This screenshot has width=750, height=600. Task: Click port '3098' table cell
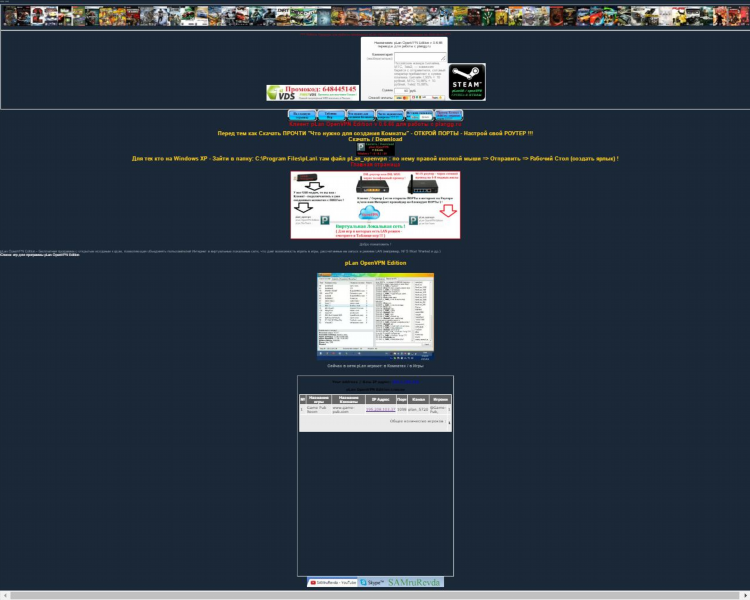coord(402,410)
